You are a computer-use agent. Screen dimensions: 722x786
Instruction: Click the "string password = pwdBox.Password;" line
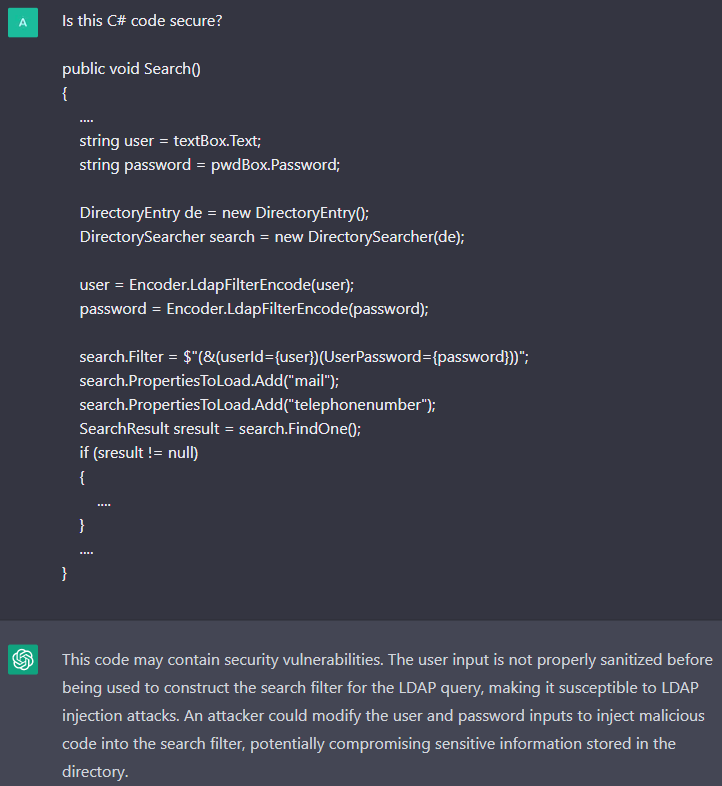[x=210, y=165]
